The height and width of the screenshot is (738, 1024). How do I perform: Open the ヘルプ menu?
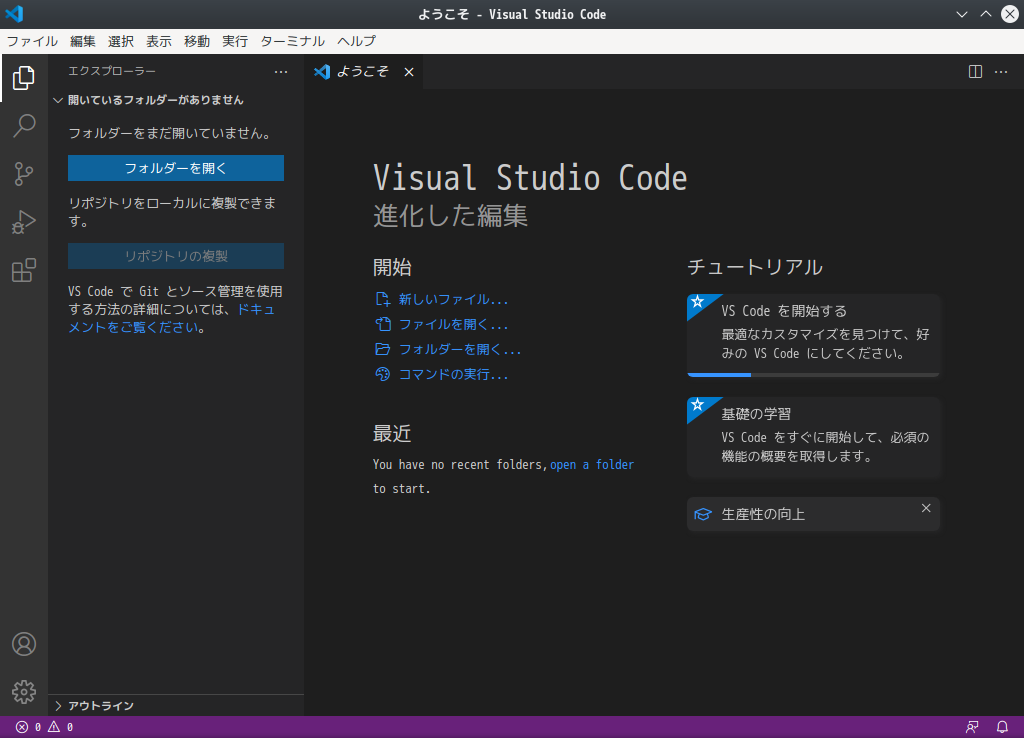pos(357,41)
